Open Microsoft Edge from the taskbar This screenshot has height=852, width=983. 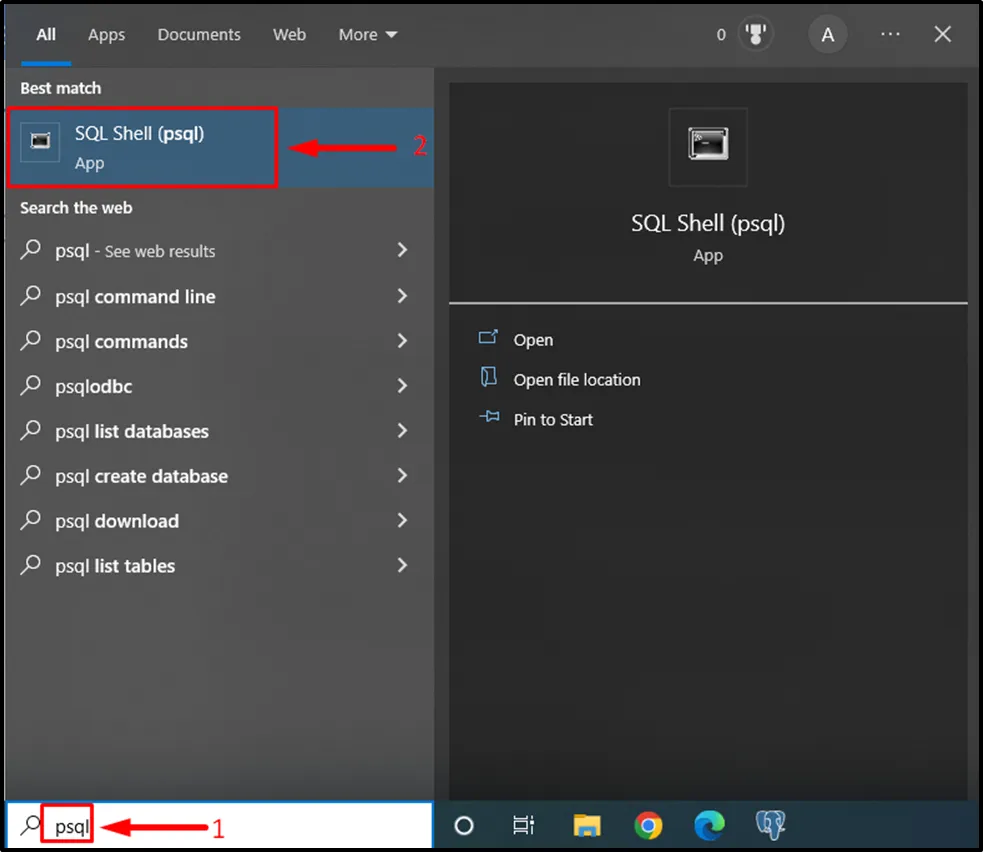pyautogui.click(x=709, y=825)
